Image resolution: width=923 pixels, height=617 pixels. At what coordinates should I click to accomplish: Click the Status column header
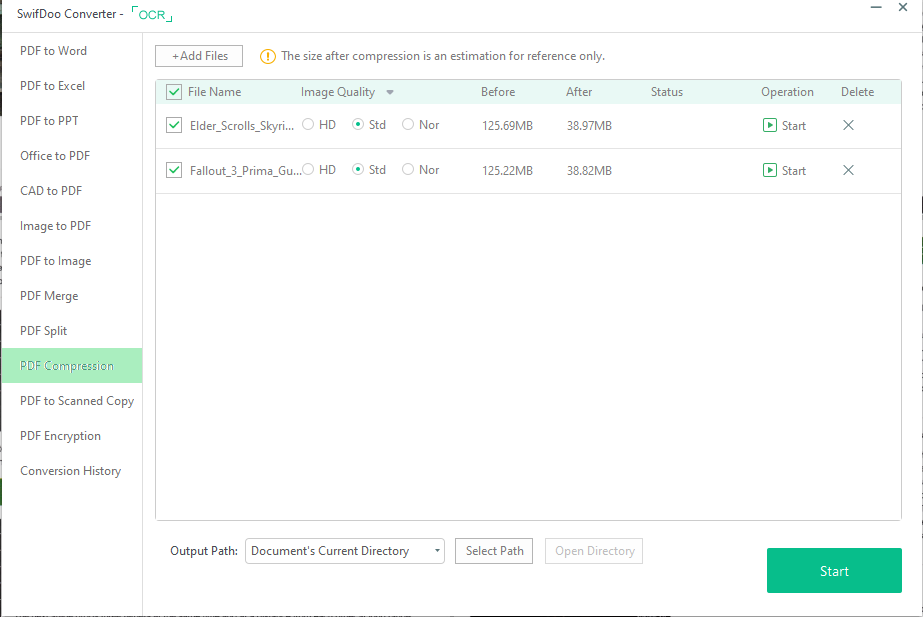[x=667, y=92]
